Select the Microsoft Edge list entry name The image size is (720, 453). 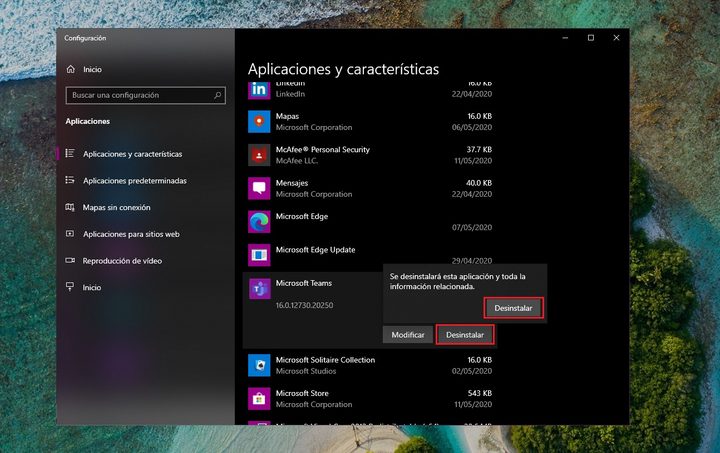(302, 216)
